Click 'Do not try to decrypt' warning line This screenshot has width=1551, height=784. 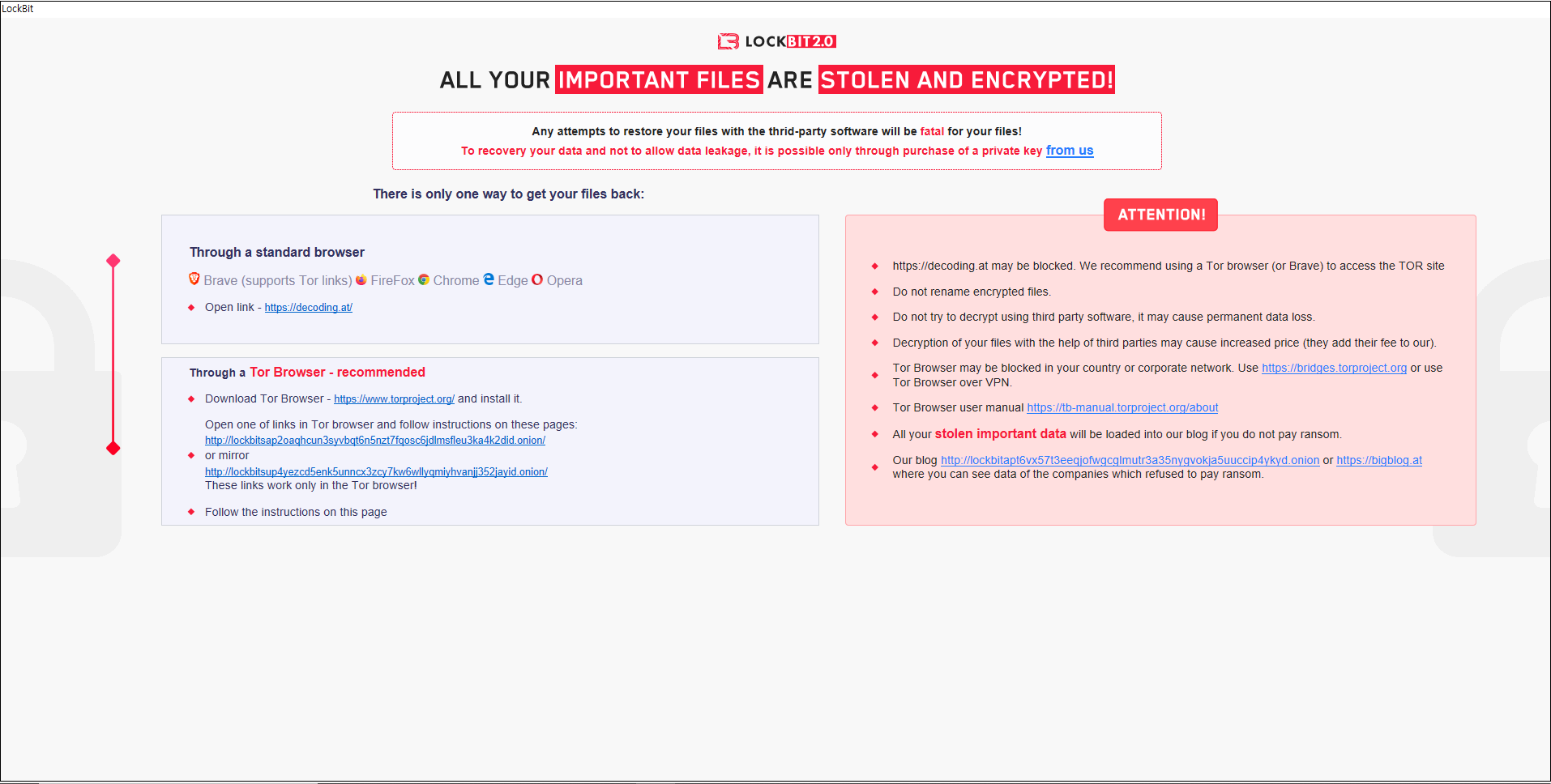point(1104,317)
